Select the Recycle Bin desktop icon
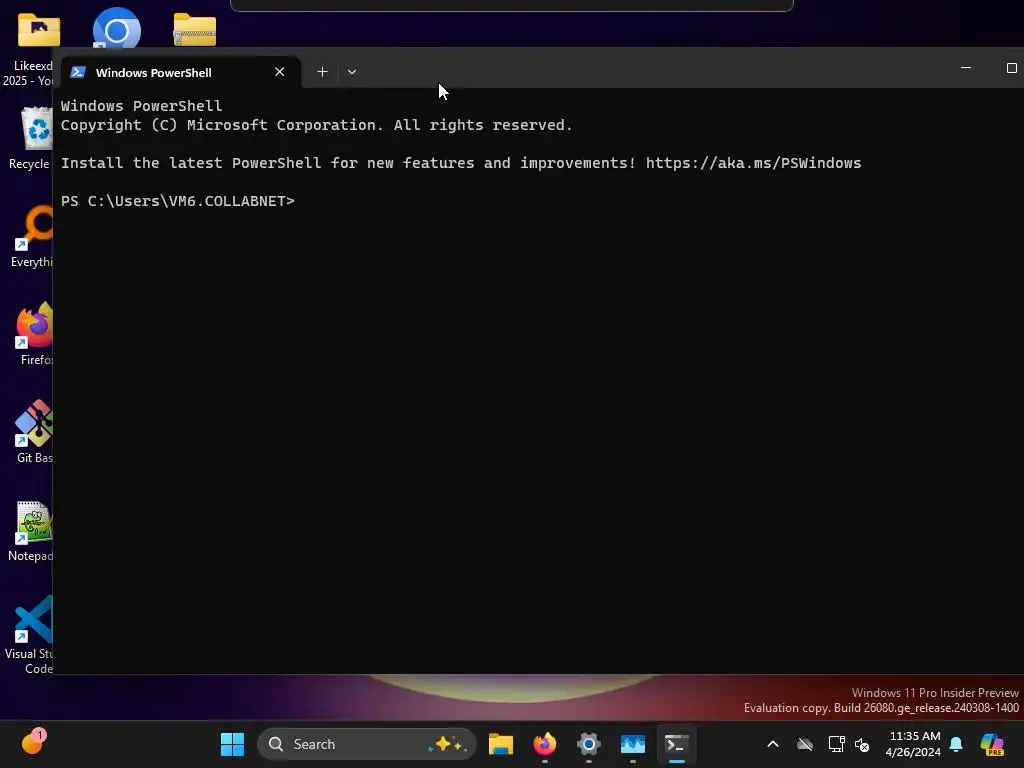 [31, 138]
